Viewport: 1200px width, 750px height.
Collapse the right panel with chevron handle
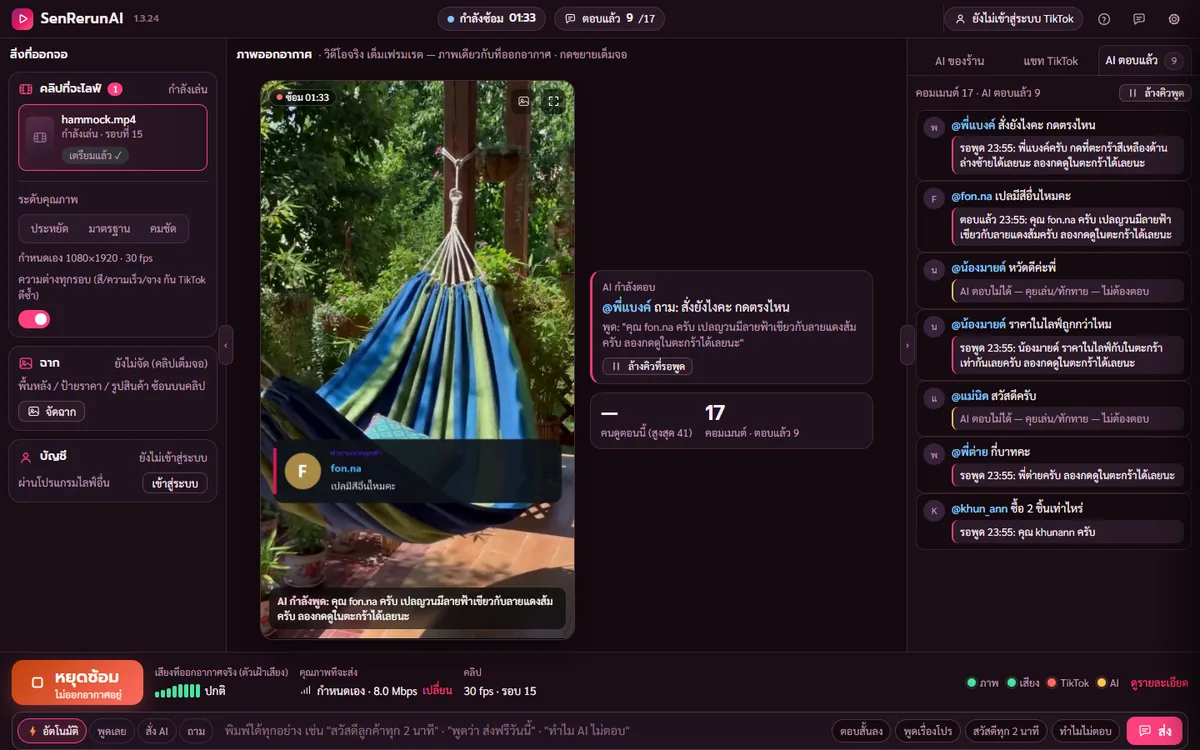907,345
